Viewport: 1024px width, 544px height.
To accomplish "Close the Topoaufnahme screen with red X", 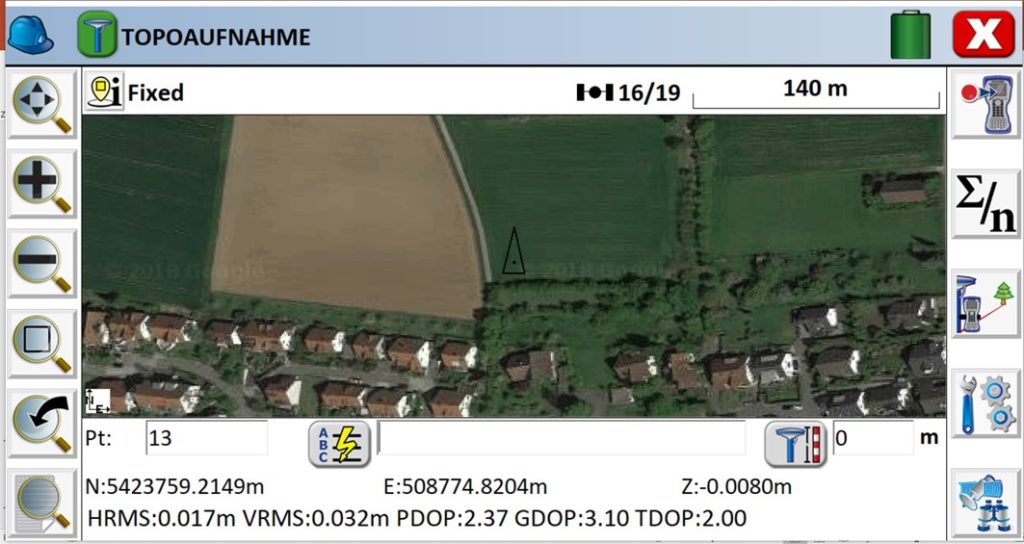I will [x=983, y=35].
